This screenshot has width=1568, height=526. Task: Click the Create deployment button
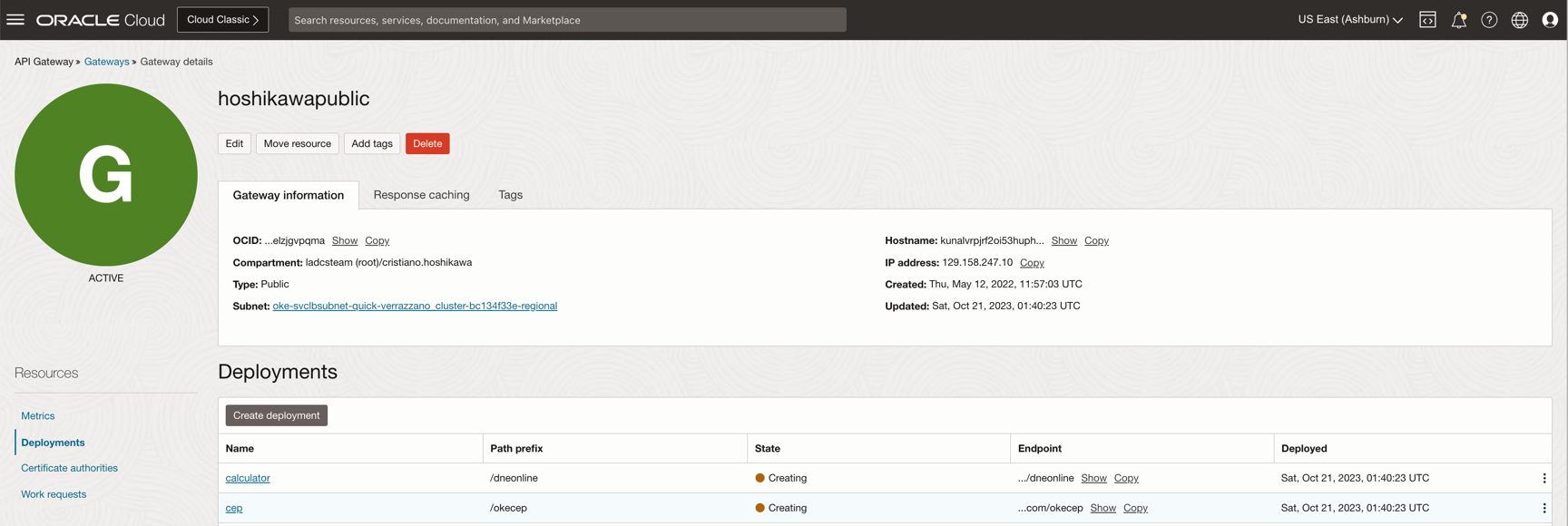coord(276,415)
